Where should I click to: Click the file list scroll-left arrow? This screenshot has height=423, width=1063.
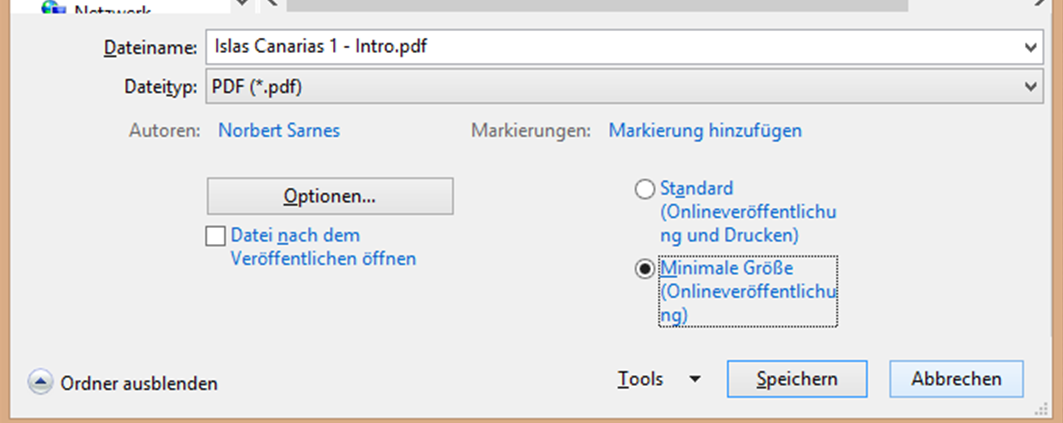pos(271,4)
